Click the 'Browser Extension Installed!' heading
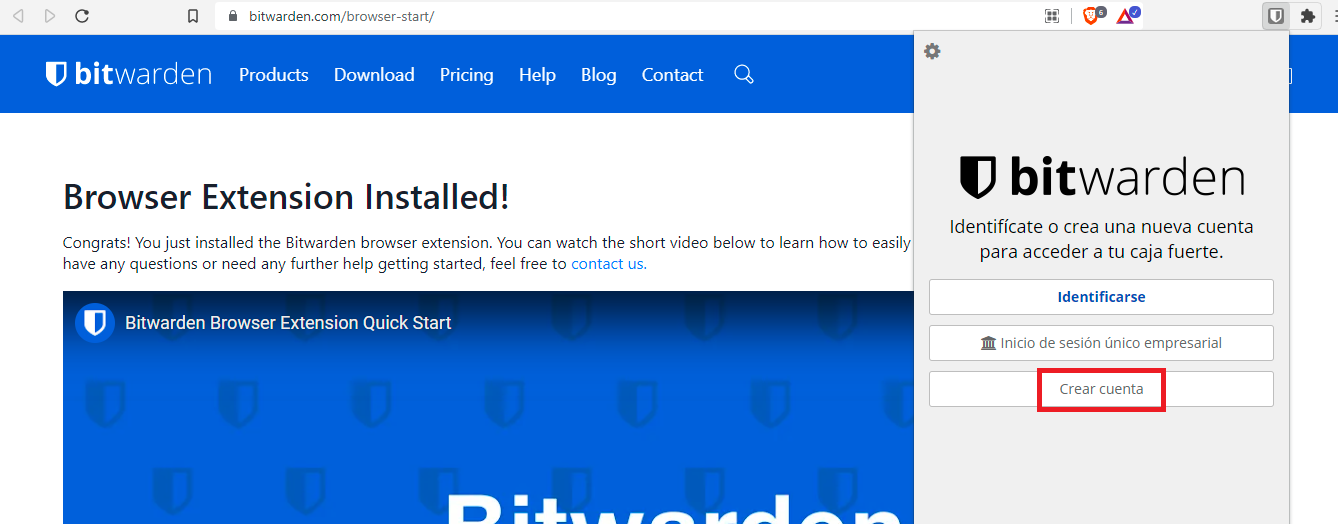 coord(286,197)
